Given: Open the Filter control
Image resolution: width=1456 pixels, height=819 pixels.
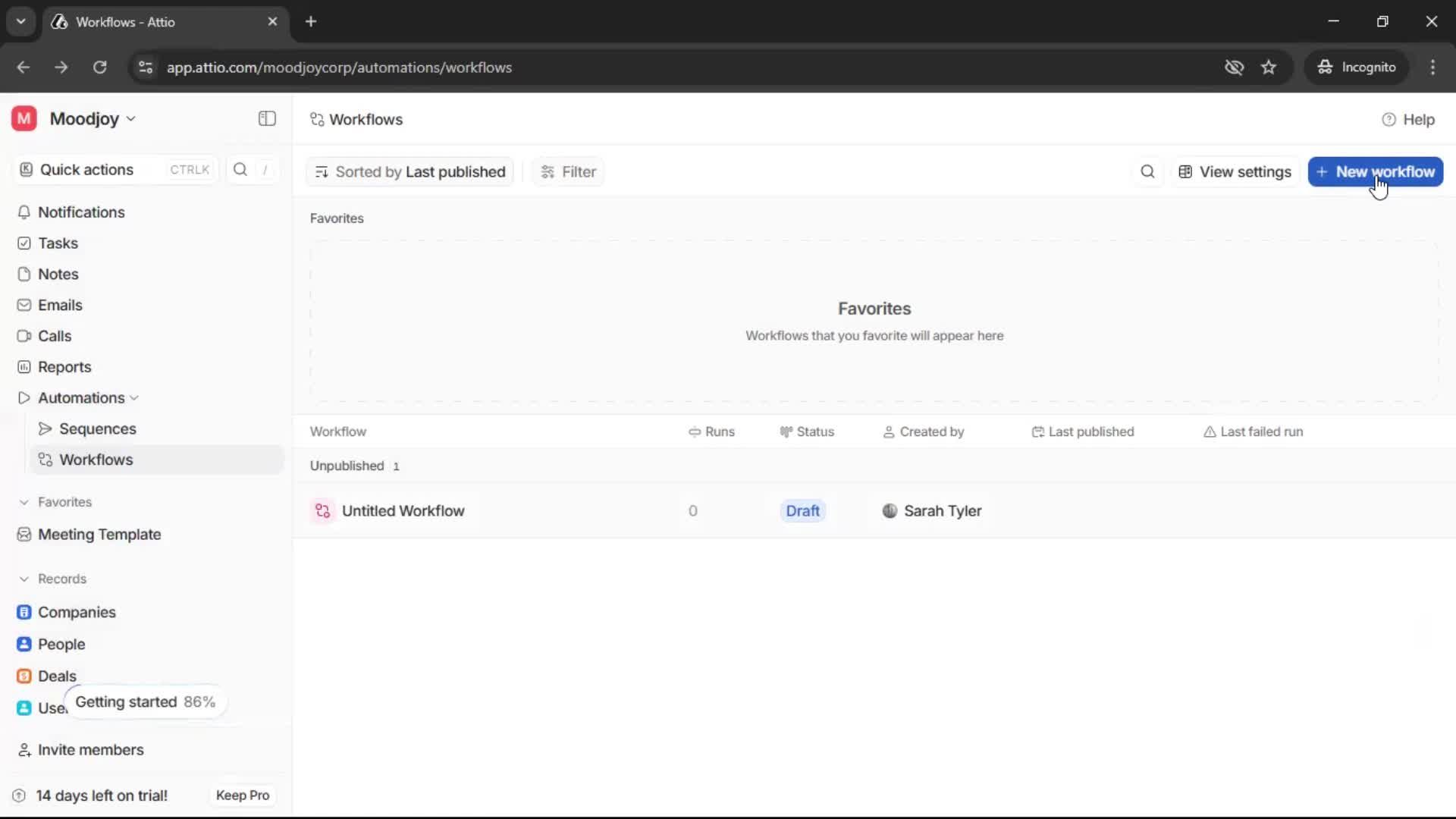Looking at the screenshot, I should click(568, 172).
